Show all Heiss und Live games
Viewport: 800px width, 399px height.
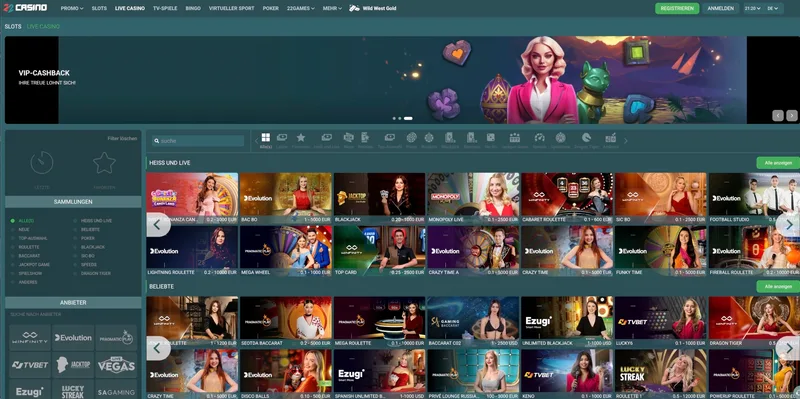point(778,163)
